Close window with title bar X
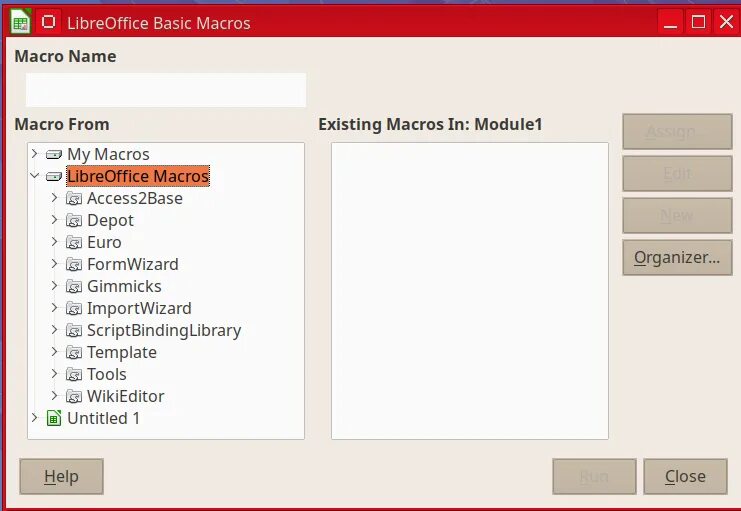Image resolution: width=741 pixels, height=511 pixels. tap(726, 22)
